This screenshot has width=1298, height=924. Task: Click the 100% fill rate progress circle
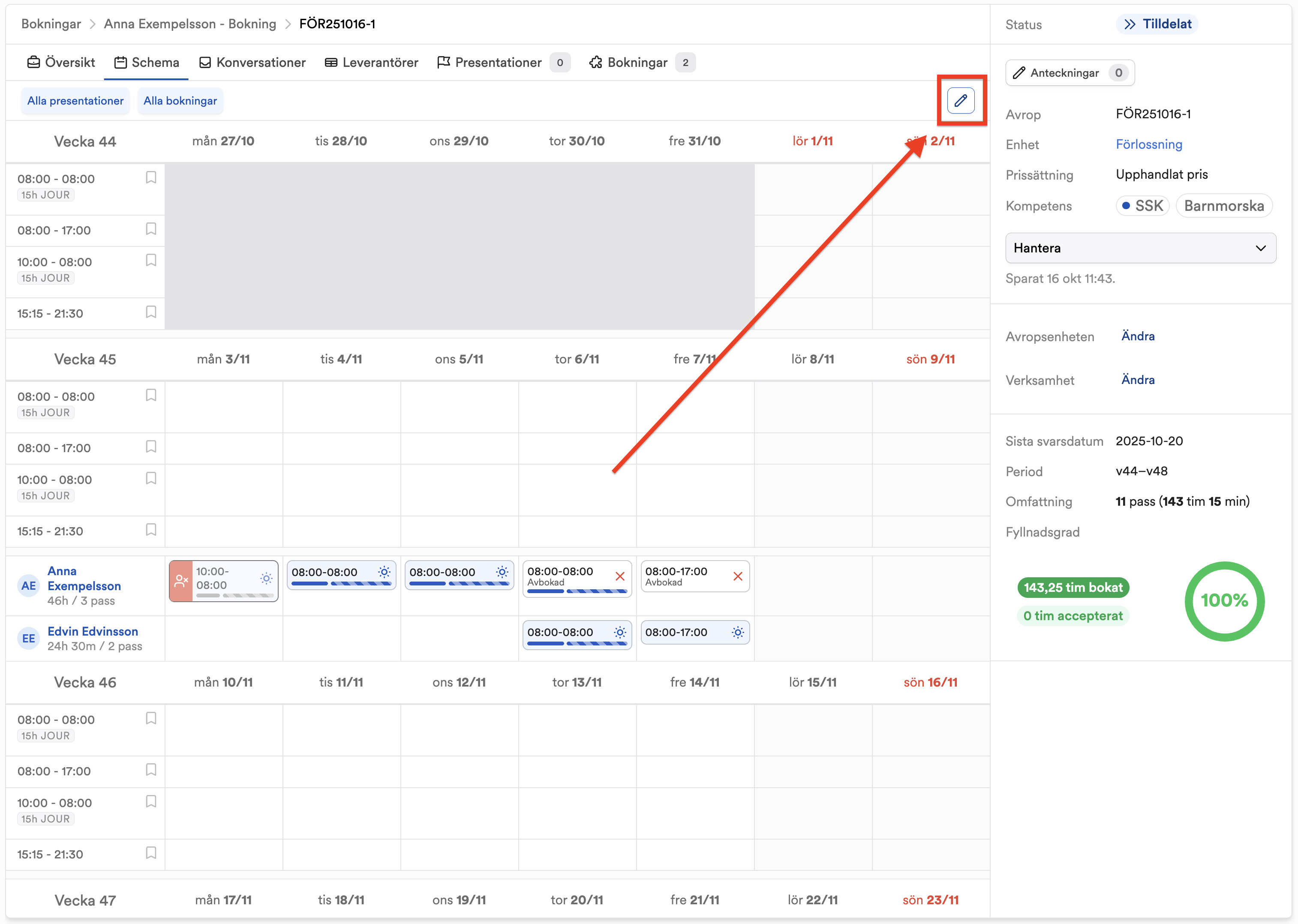1224,601
